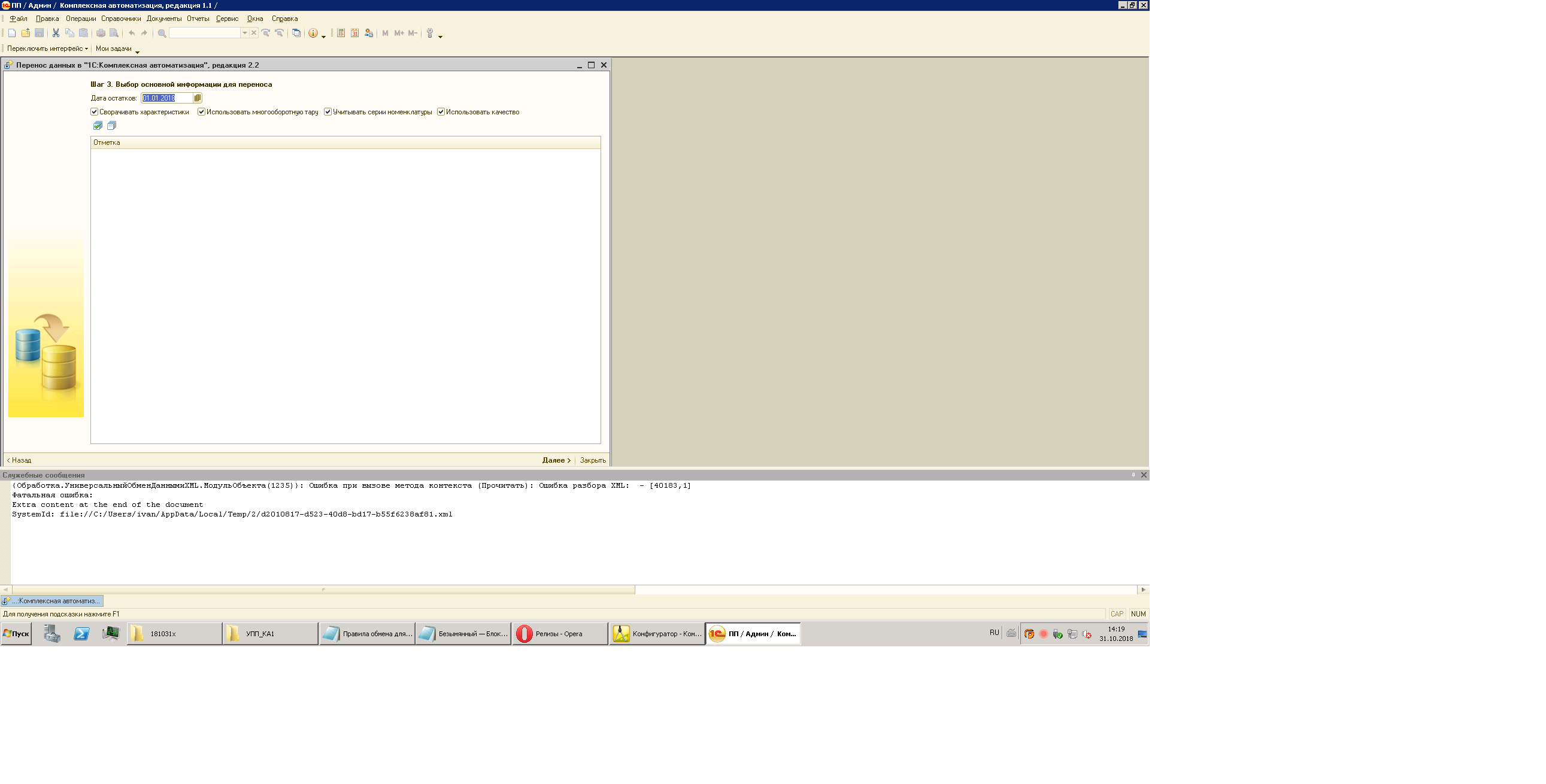Click the Select all checkmarks icon above table

click(x=98, y=125)
